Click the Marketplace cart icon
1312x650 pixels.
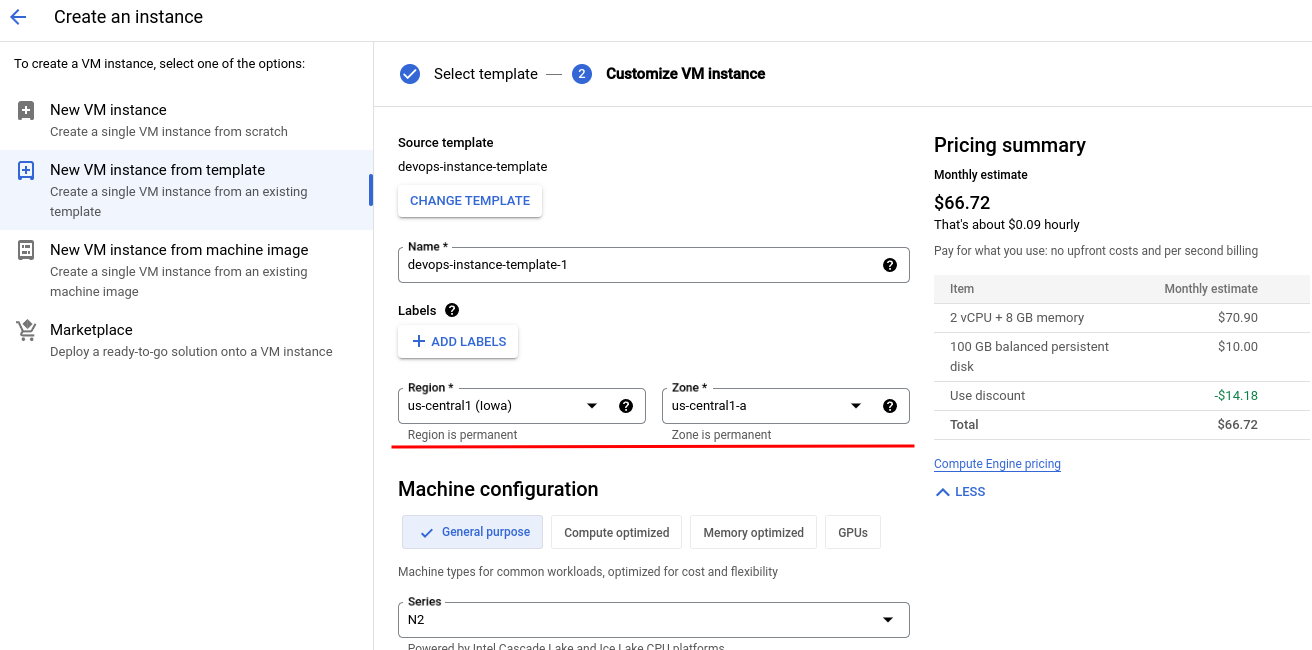click(x=27, y=330)
